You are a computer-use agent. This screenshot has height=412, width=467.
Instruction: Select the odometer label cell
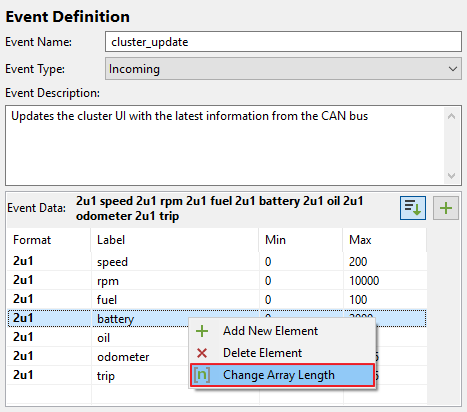click(140, 357)
